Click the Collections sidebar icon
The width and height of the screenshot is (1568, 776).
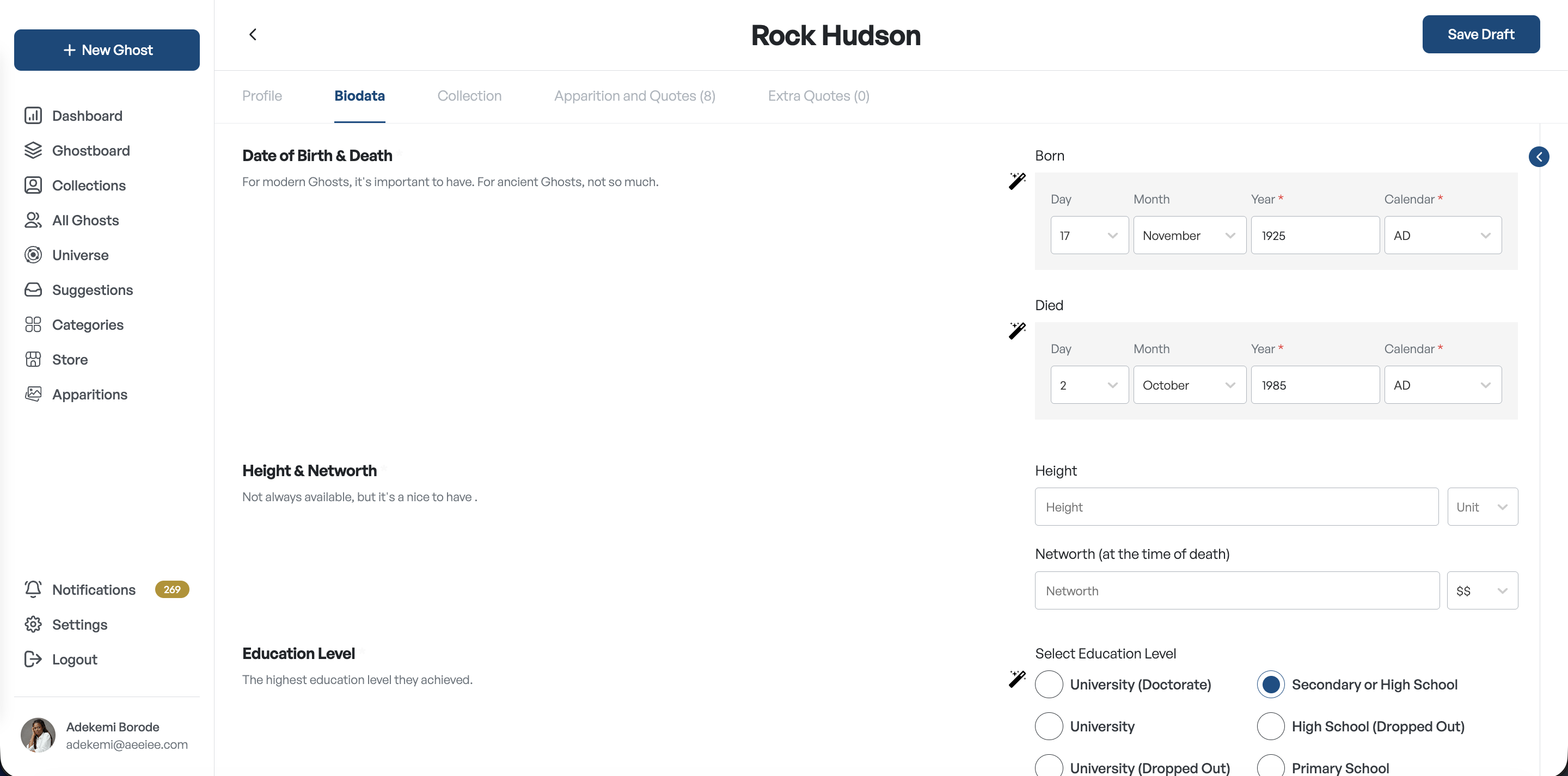33,185
